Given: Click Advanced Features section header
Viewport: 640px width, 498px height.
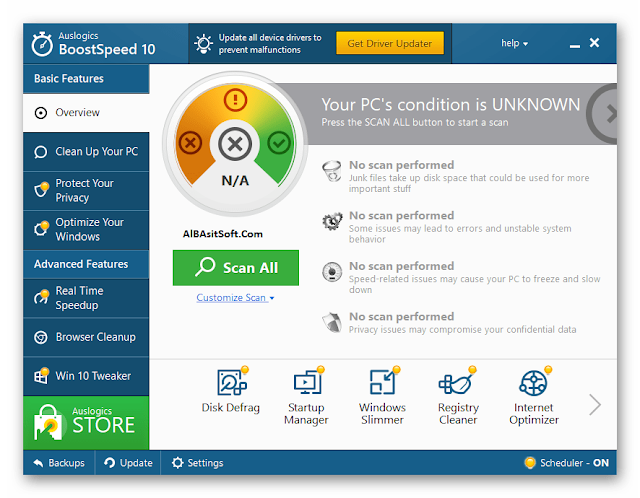Looking at the screenshot, I should tap(86, 264).
